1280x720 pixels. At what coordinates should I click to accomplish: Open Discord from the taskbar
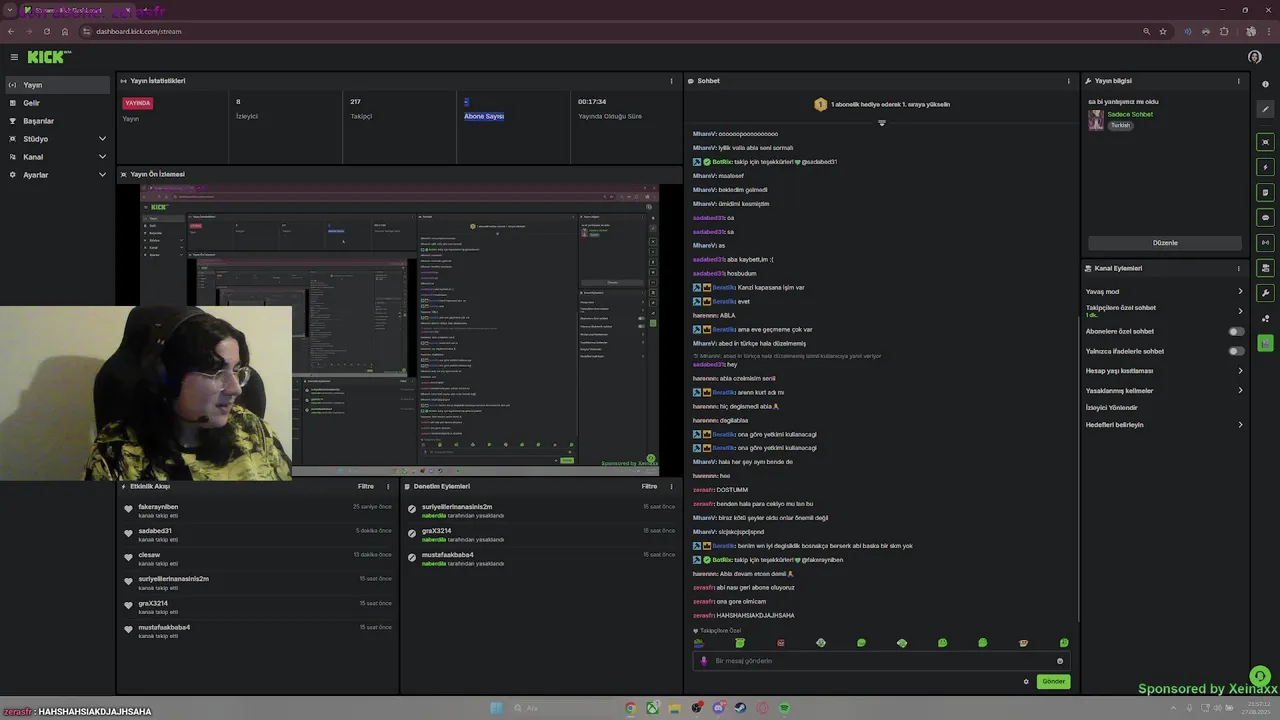[x=718, y=708]
